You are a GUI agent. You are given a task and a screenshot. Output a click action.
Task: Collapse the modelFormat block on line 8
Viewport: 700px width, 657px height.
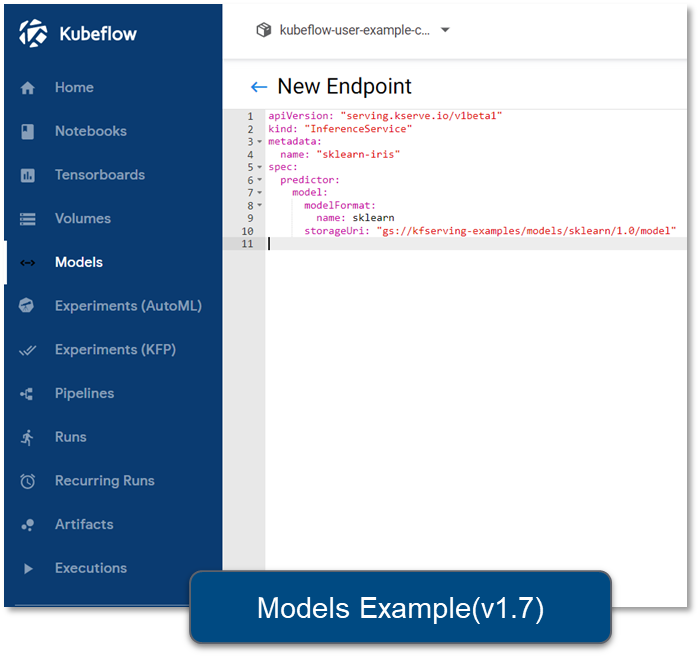[x=260, y=205]
